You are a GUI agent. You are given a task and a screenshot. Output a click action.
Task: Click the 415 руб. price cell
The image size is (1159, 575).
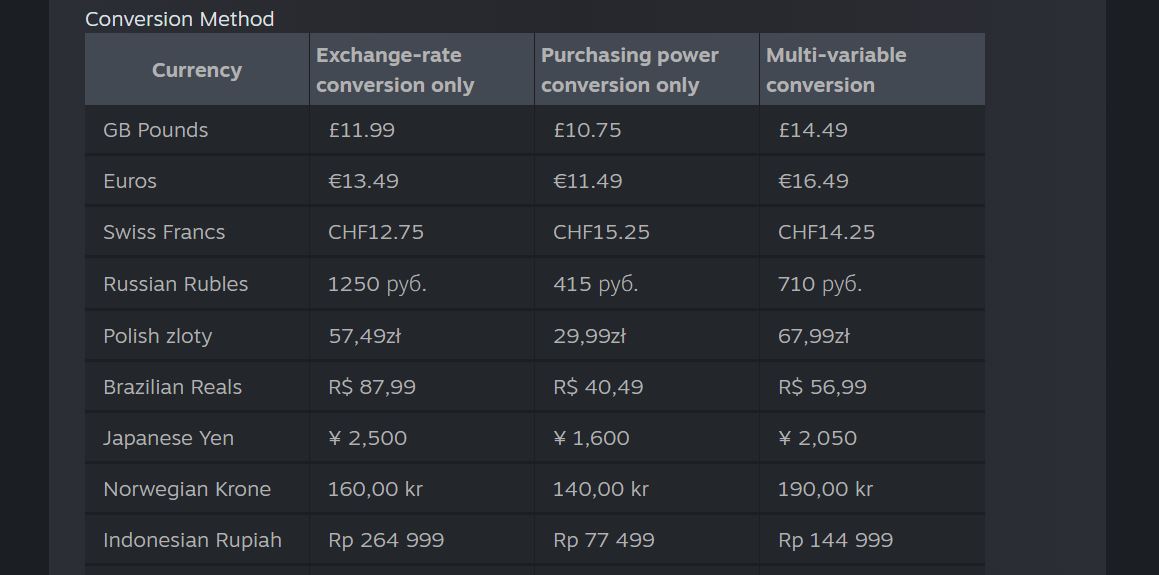pos(595,284)
